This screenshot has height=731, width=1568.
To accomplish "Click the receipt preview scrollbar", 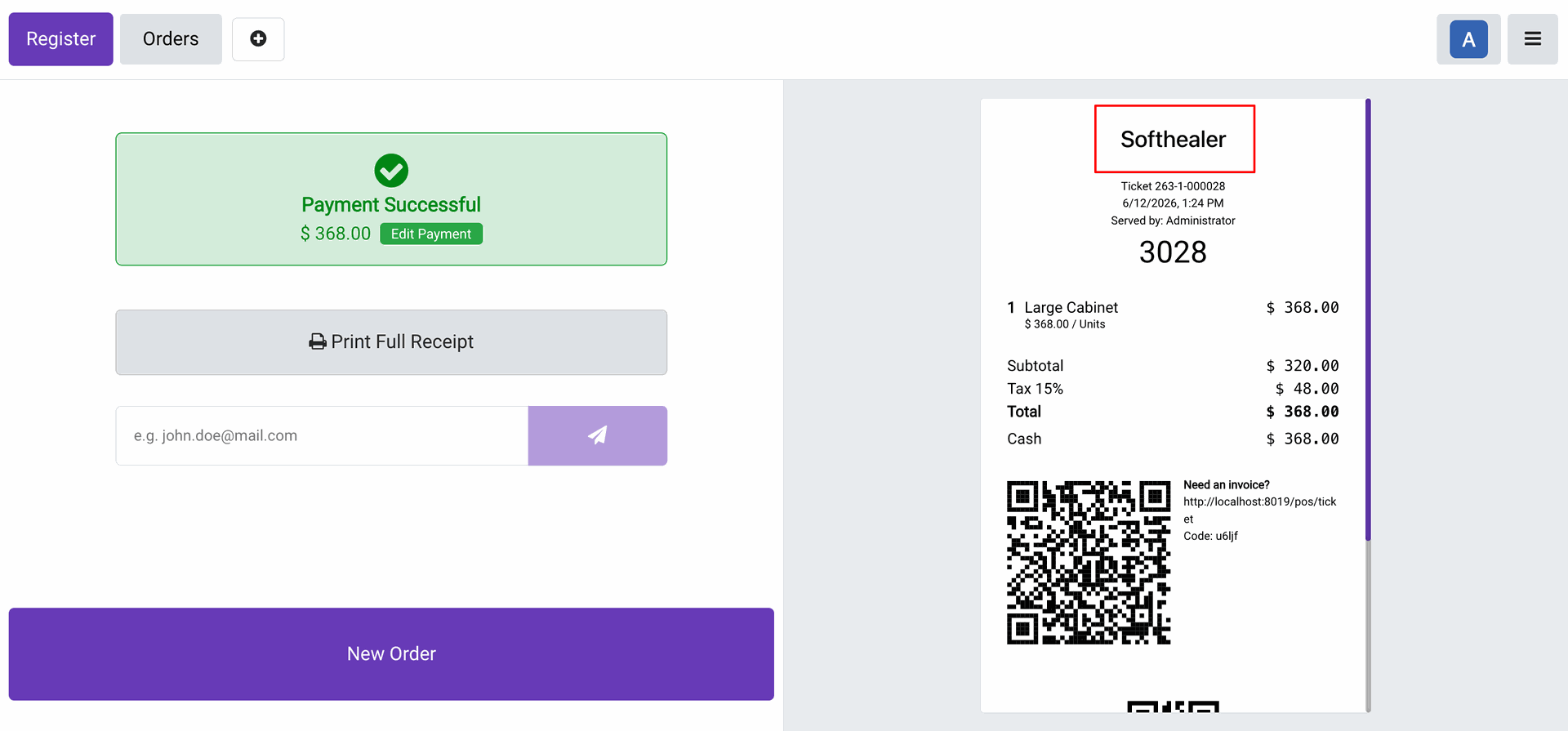I will [x=1368, y=319].
